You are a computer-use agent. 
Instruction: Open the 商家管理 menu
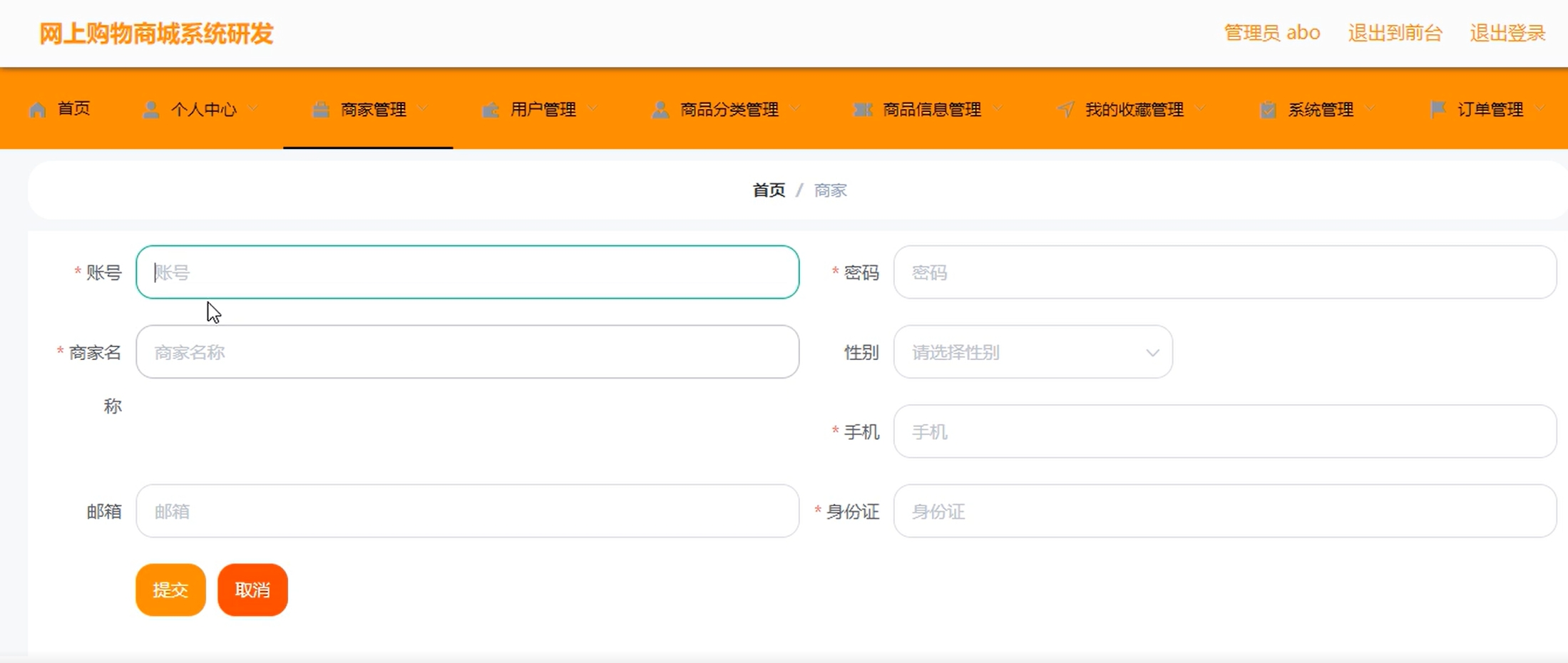point(368,109)
